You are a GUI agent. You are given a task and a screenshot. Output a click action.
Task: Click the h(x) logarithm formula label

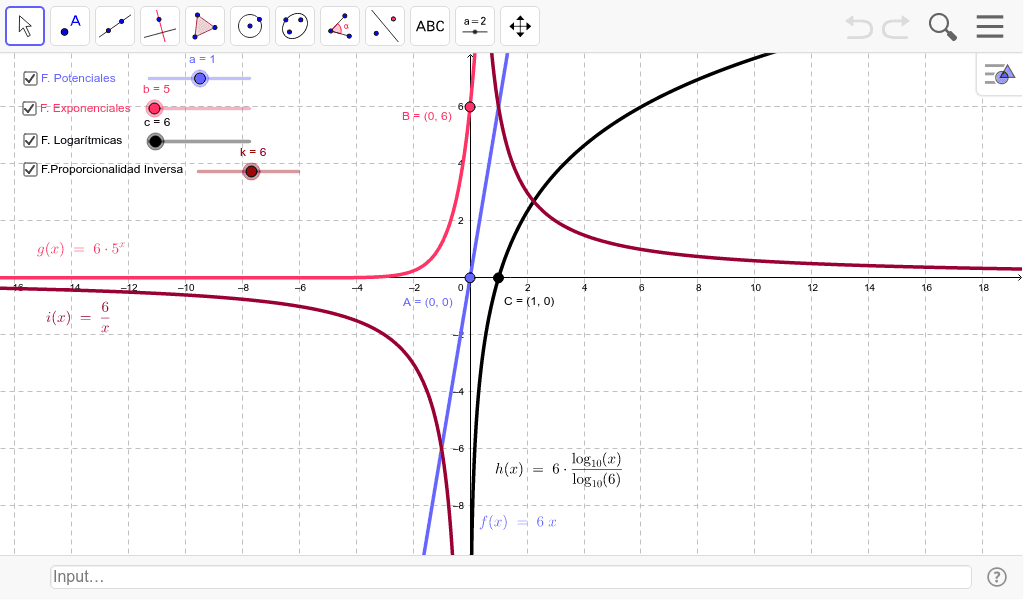pyautogui.click(x=558, y=469)
